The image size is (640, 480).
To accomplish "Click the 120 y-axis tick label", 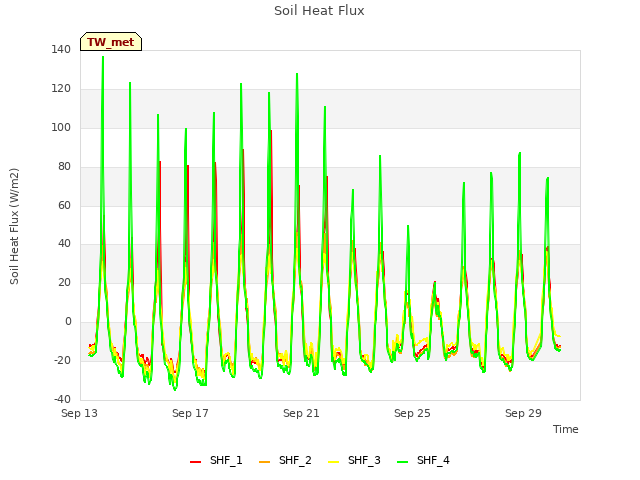I will [61, 89].
